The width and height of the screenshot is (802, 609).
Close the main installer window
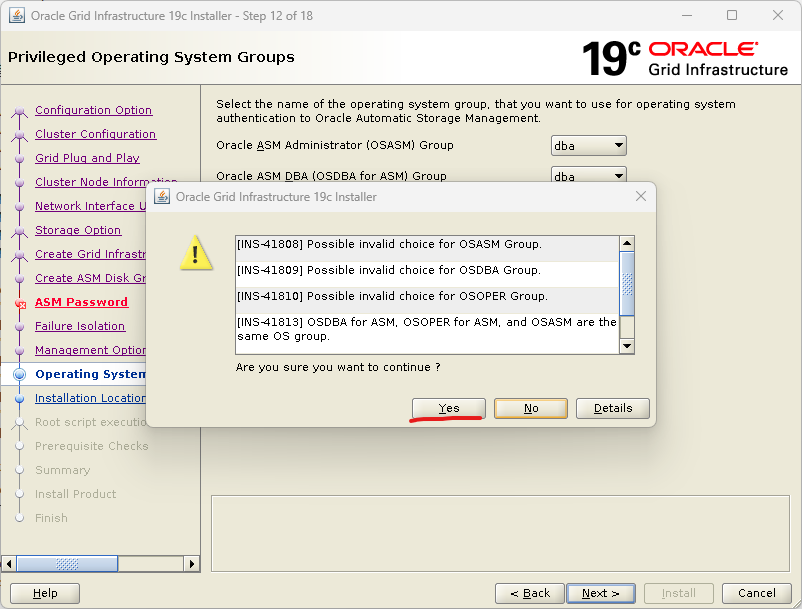[778, 15]
